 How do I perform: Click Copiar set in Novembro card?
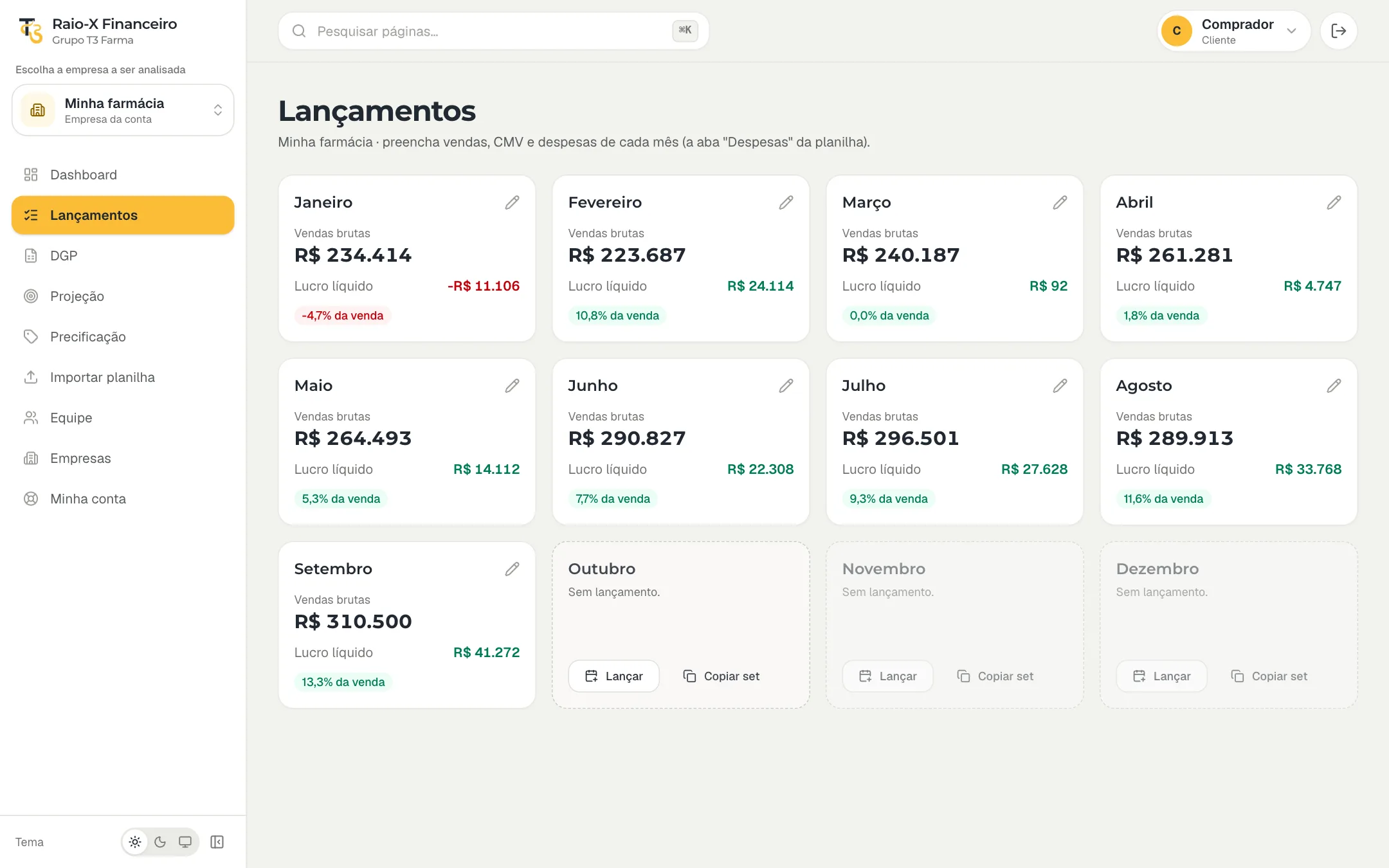(995, 676)
